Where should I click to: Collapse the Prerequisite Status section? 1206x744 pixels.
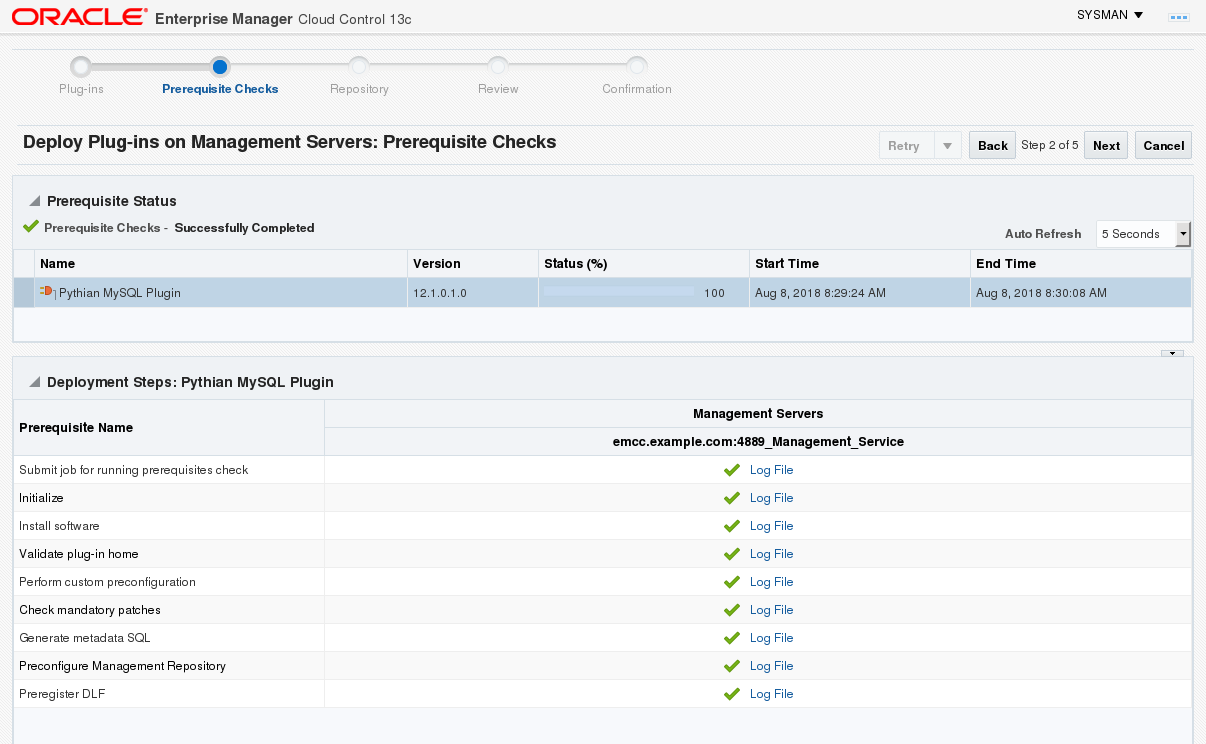click(35, 202)
